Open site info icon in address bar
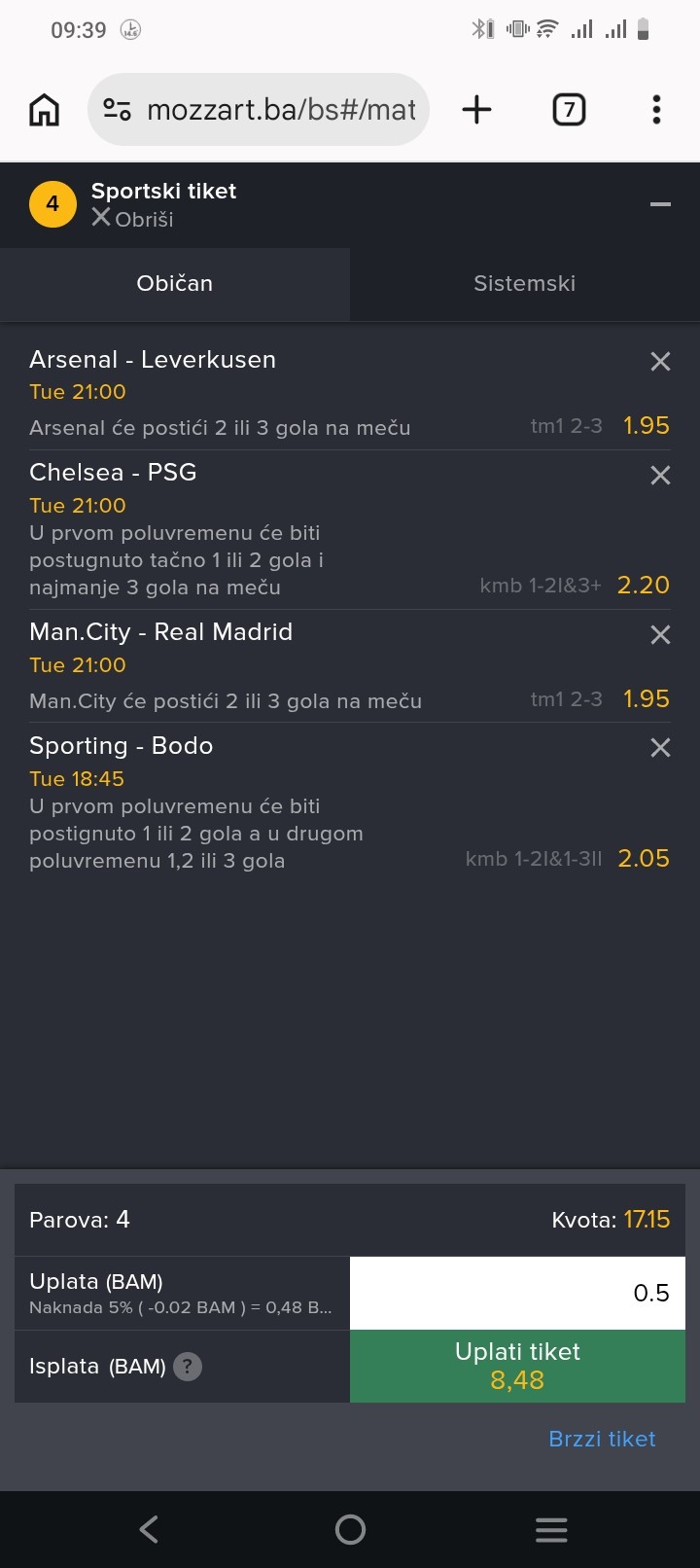Image resolution: width=700 pixels, height=1568 pixels. pyautogui.click(x=118, y=110)
